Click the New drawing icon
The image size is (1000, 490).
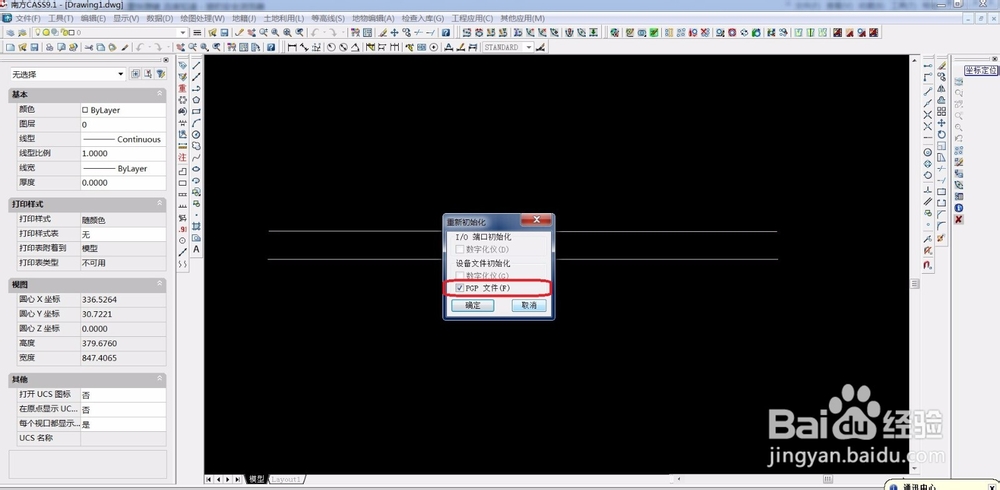pyautogui.click(x=10, y=47)
